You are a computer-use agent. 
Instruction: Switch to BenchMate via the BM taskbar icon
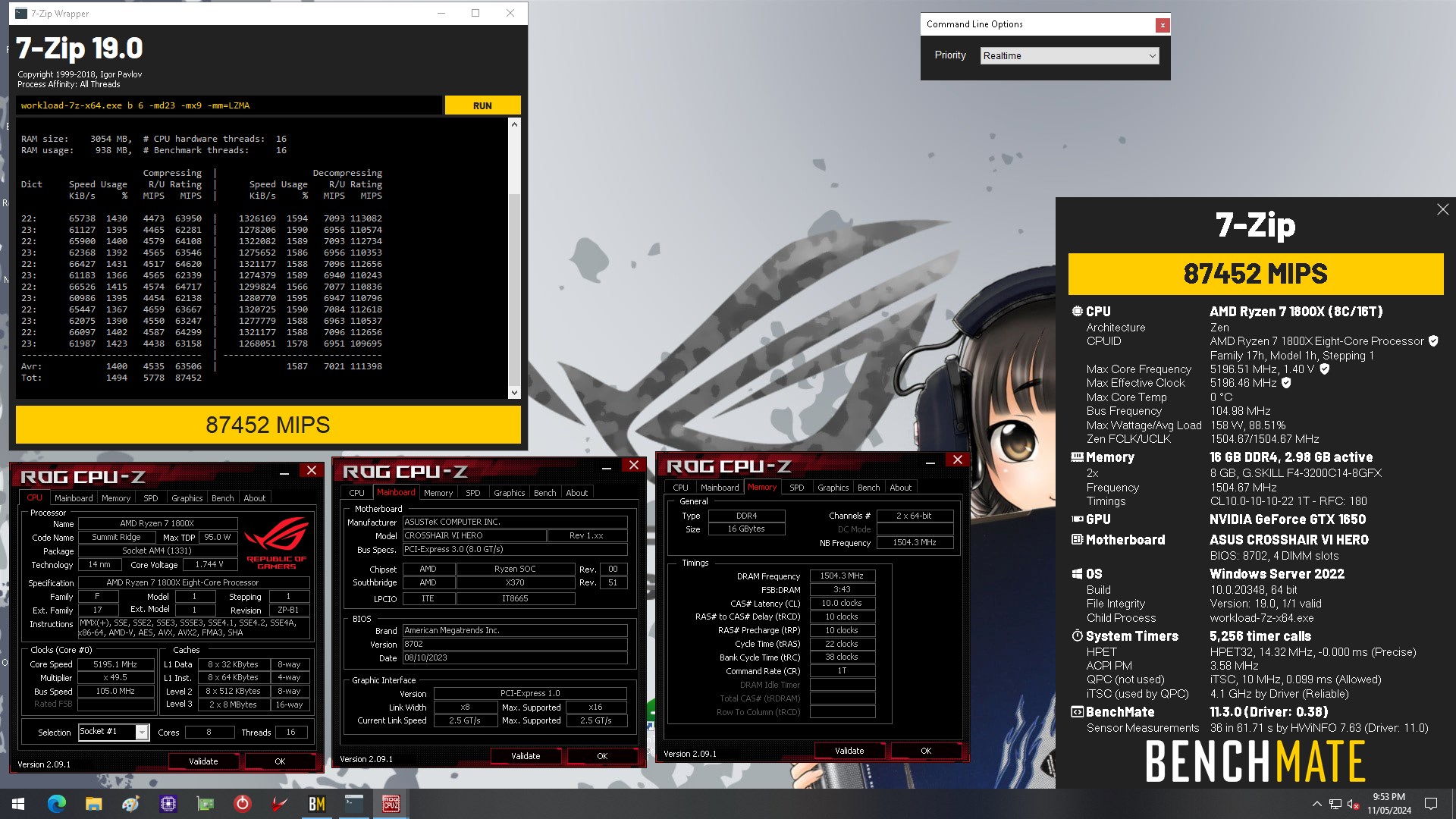(316, 804)
